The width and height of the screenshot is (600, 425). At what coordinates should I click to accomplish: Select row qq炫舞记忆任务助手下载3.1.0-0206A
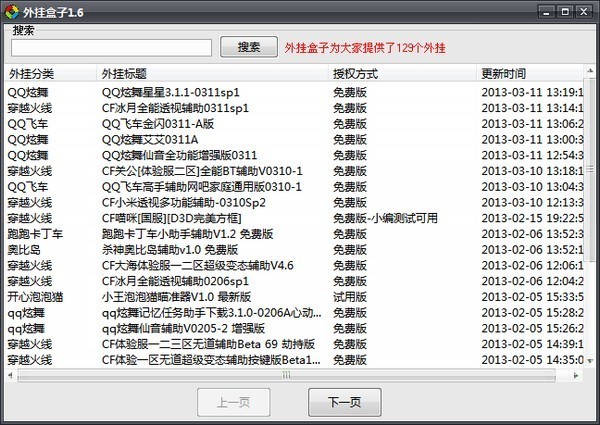pos(295,313)
